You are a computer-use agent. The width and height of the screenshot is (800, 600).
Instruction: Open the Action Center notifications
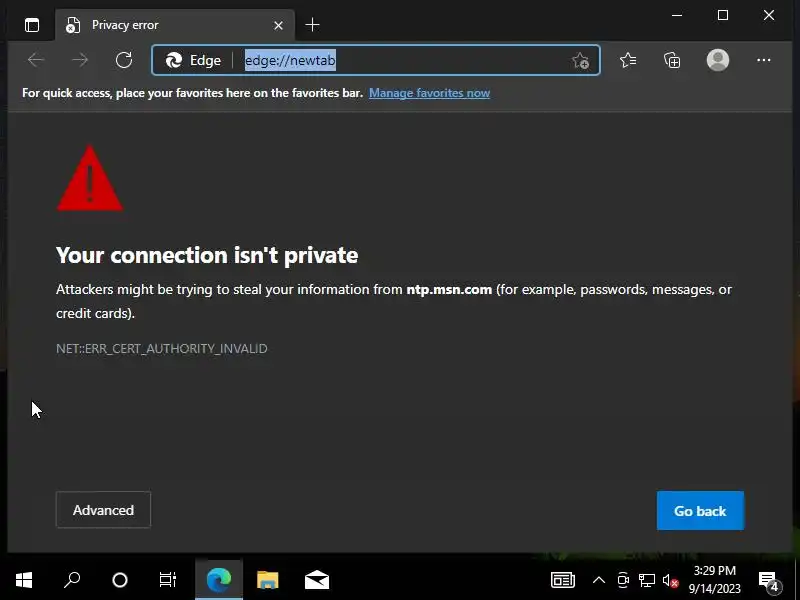[769, 581]
